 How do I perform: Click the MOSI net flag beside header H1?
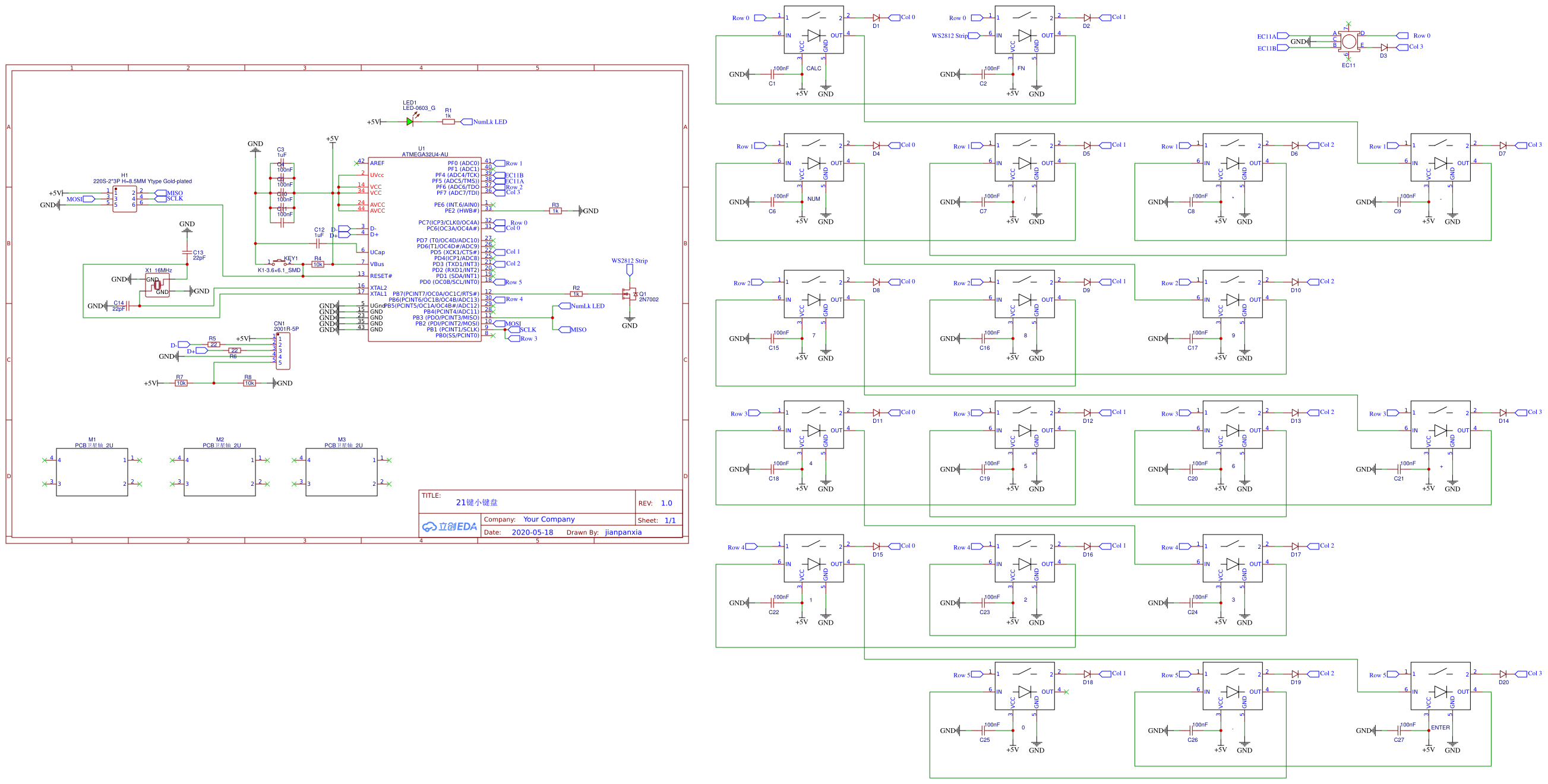click(81, 200)
